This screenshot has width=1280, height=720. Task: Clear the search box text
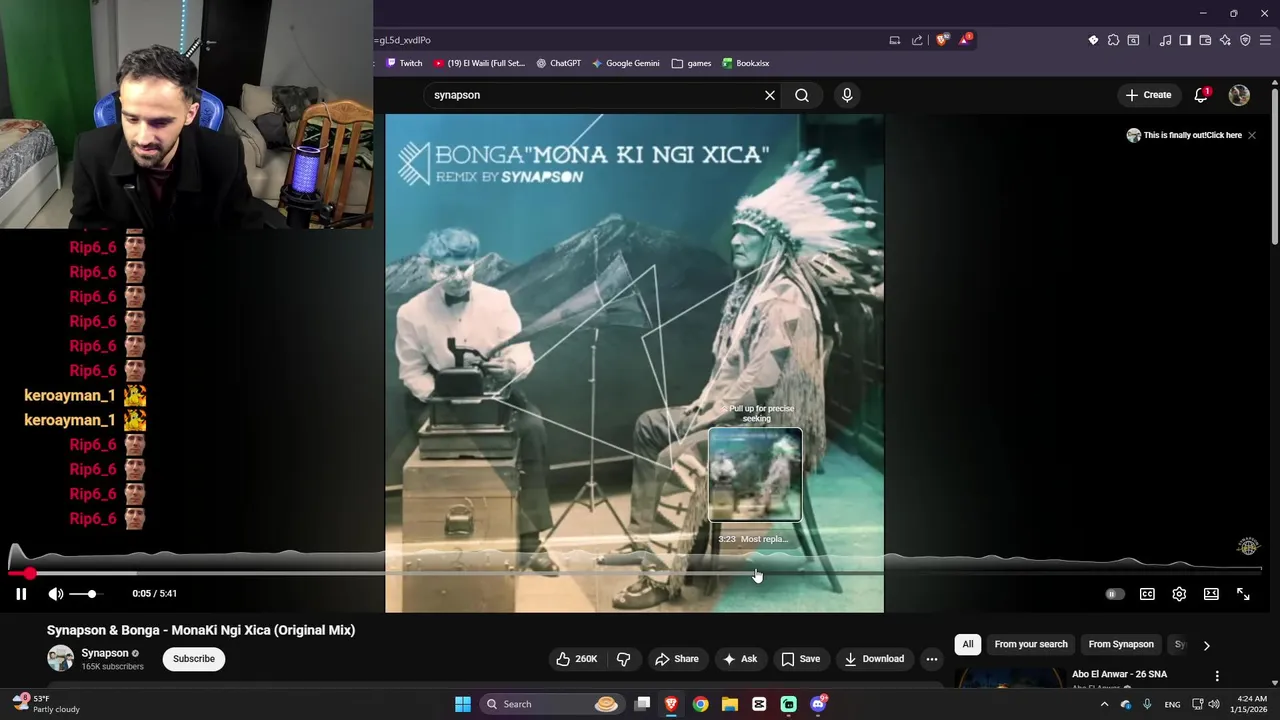tap(770, 95)
